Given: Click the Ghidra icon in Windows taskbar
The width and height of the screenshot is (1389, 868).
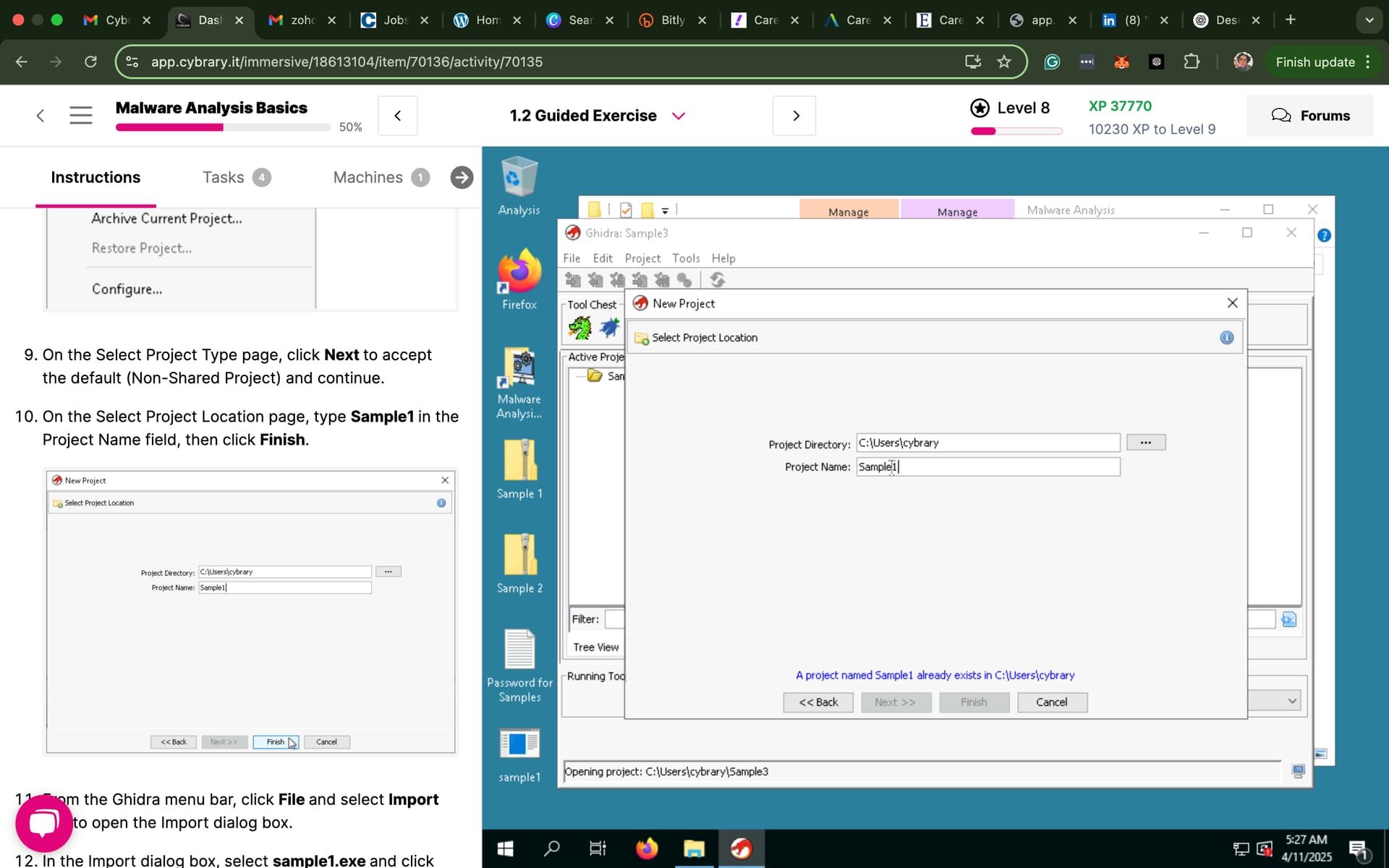Looking at the screenshot, I should (741, 848).
